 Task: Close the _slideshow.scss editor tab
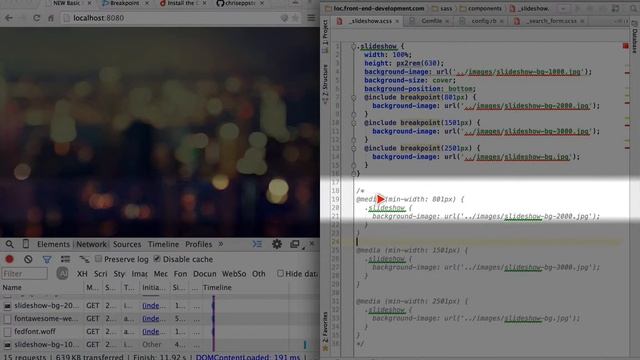pyautogui.click(x=397, y=21)
